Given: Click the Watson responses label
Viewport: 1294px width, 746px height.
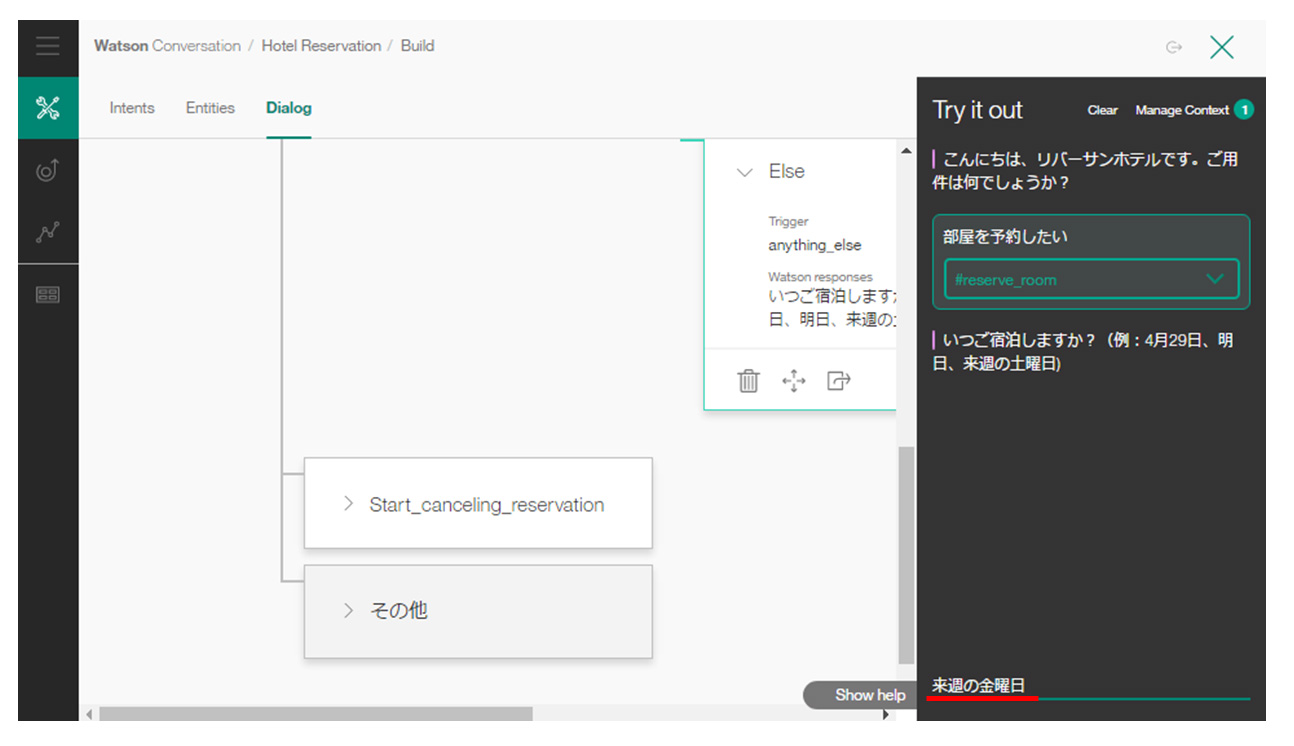Looking at the screenshot, I should tap(820, 277).
